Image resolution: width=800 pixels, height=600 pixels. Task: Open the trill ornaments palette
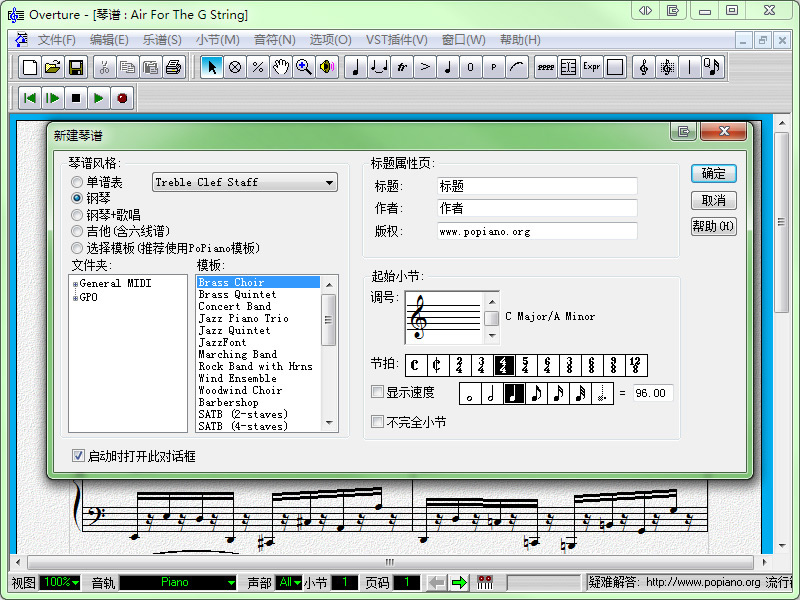402,67
